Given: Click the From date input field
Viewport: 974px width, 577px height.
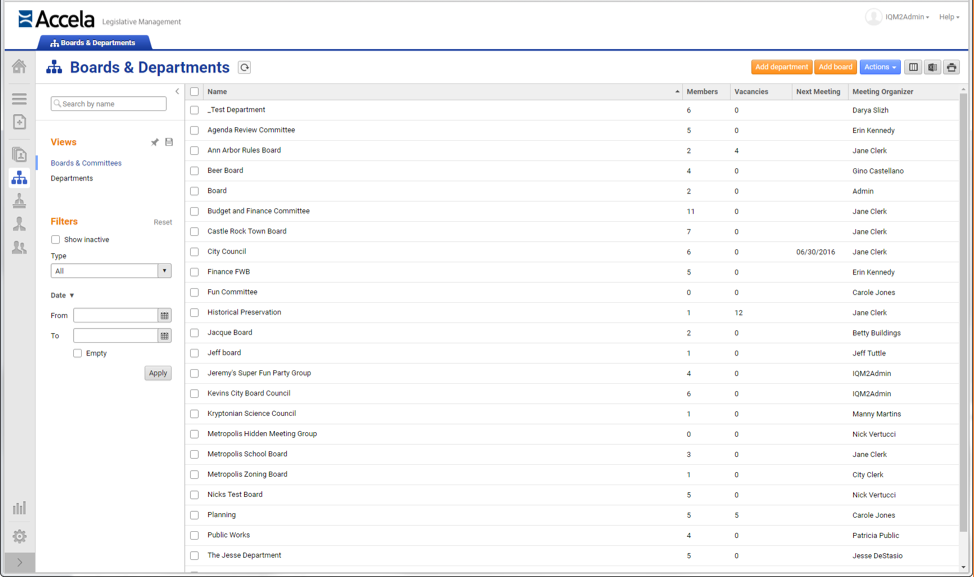Looking at the screenshot, I should (116, 316).
